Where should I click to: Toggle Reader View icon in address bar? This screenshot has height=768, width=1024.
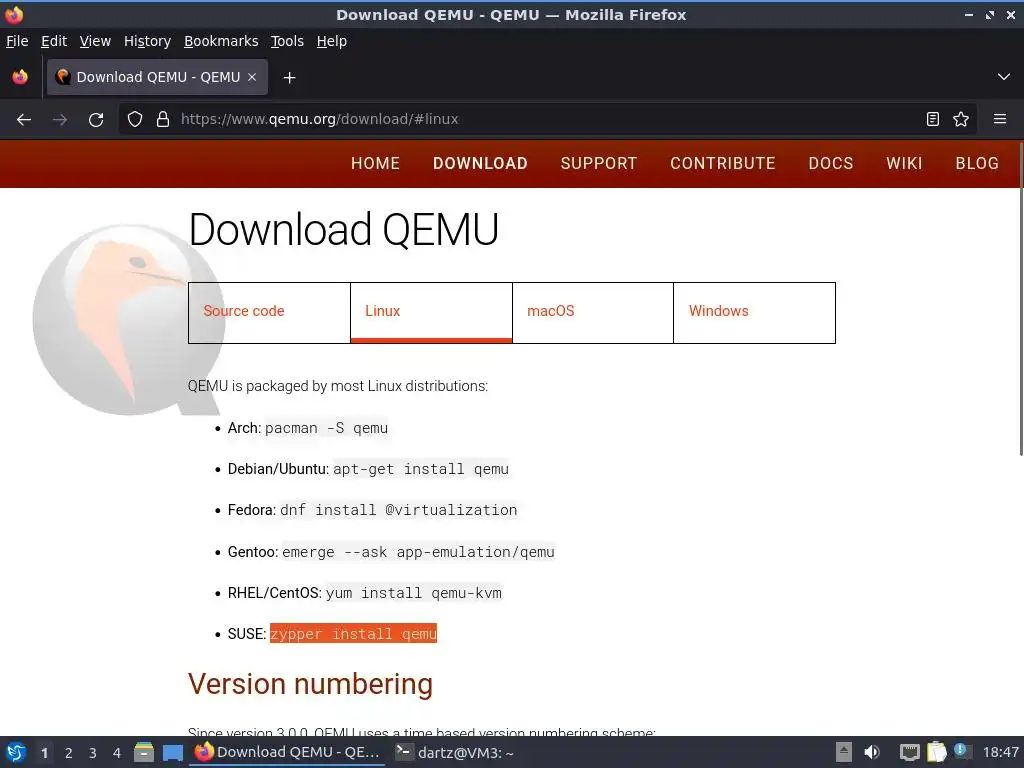click(x=933, y=119)
